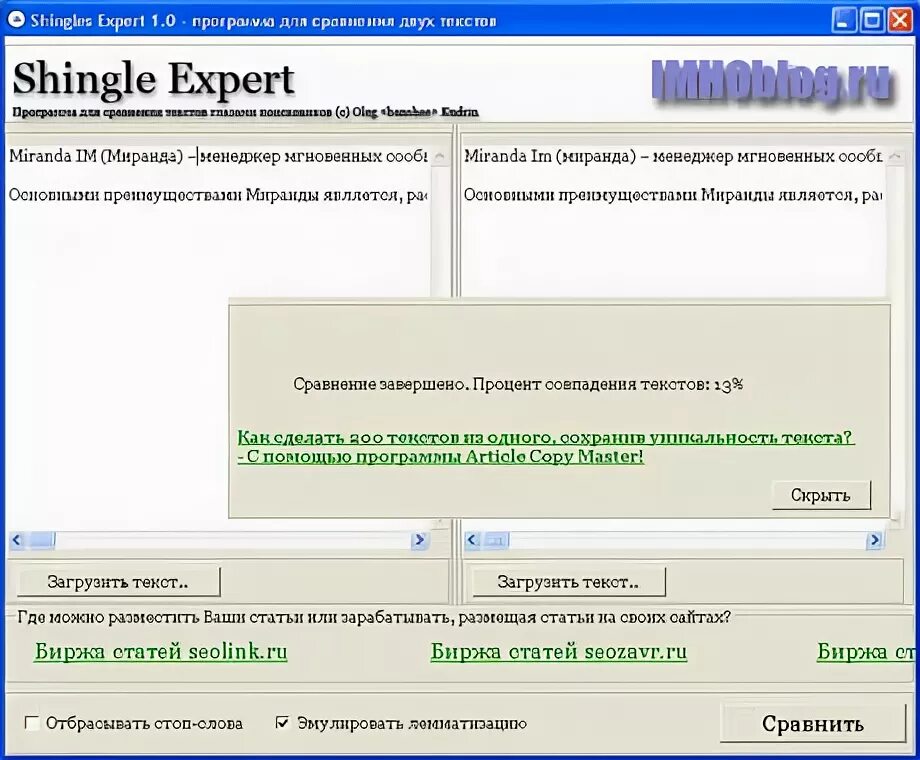The height and width of the screenshot is (760, 920).
Task: Click the right pane horizontal scrollbar thumb
Action: click(x=496, y=539)
